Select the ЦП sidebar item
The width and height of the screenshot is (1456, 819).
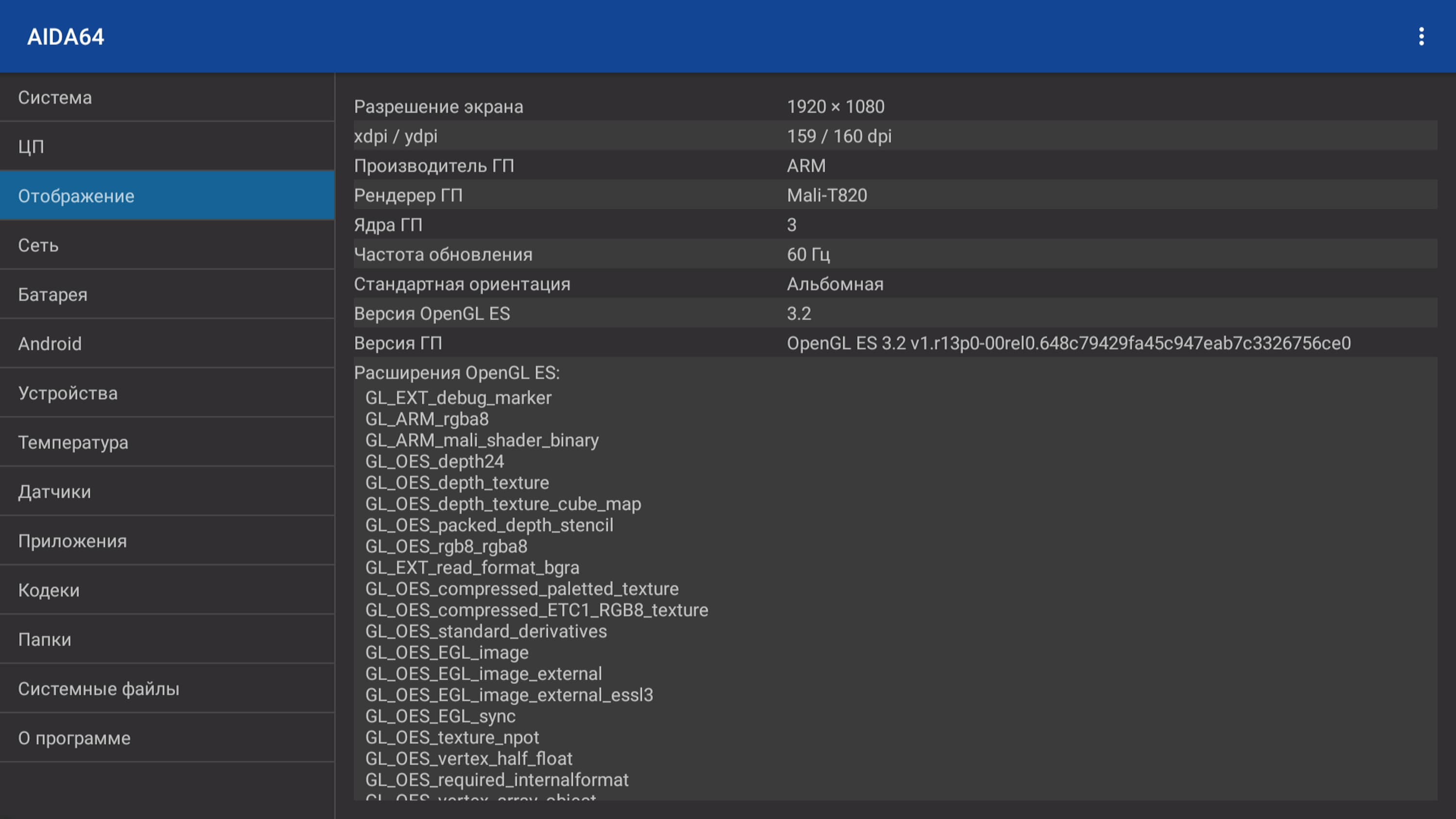click(167, 147)
